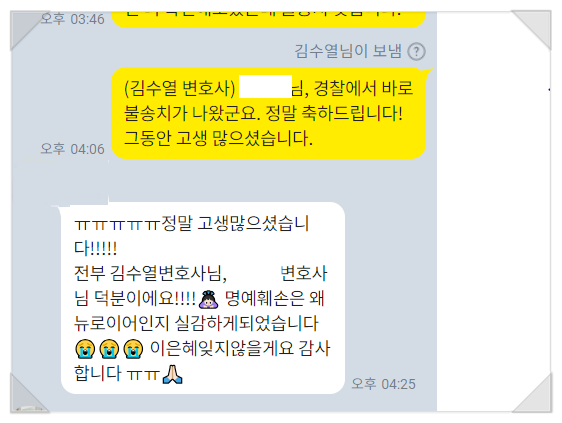Click the 오후 04:25 timestamp

pyautogui.click(x=384, y=384)
